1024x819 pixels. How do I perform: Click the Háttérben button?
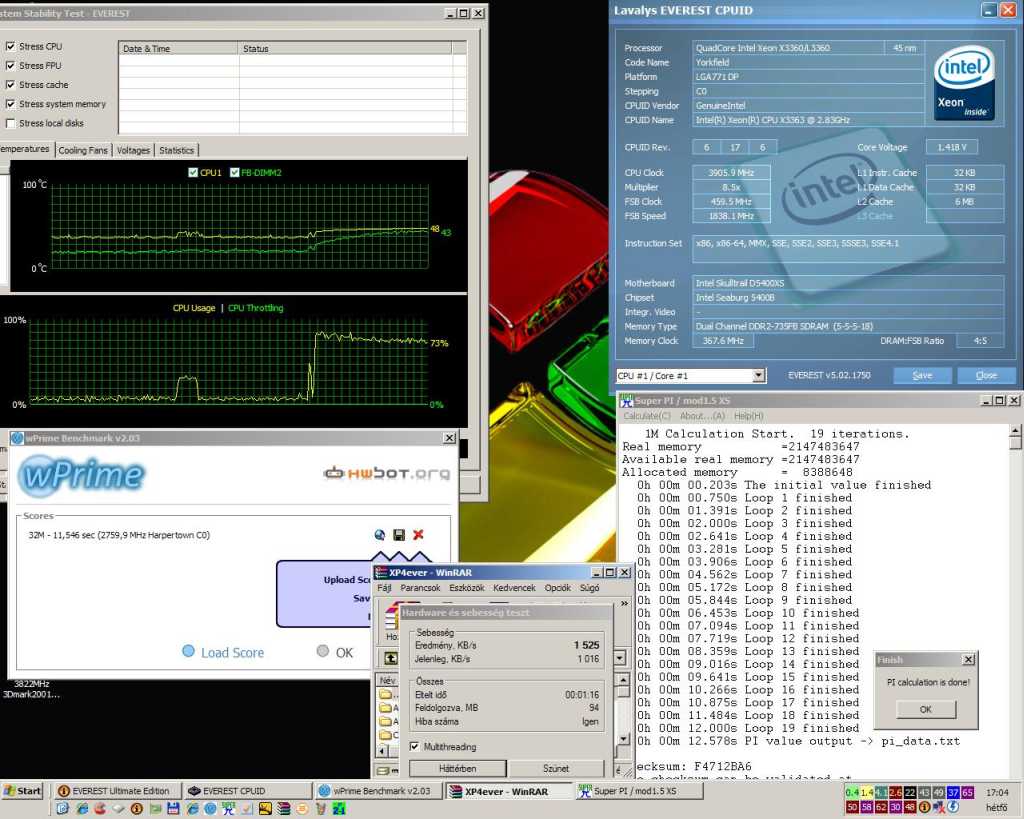pyautogui.click(x=457, y=769)
